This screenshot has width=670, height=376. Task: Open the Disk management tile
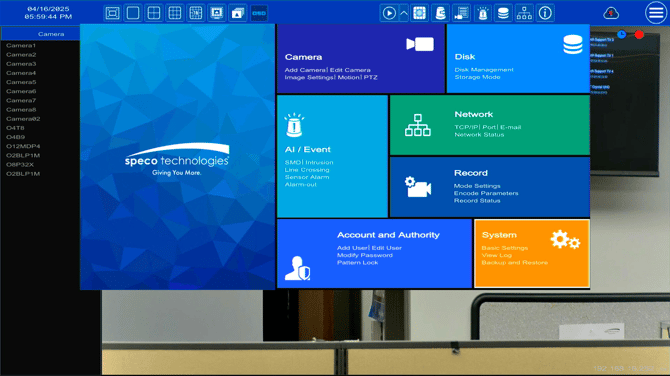[x=518, y=59]
